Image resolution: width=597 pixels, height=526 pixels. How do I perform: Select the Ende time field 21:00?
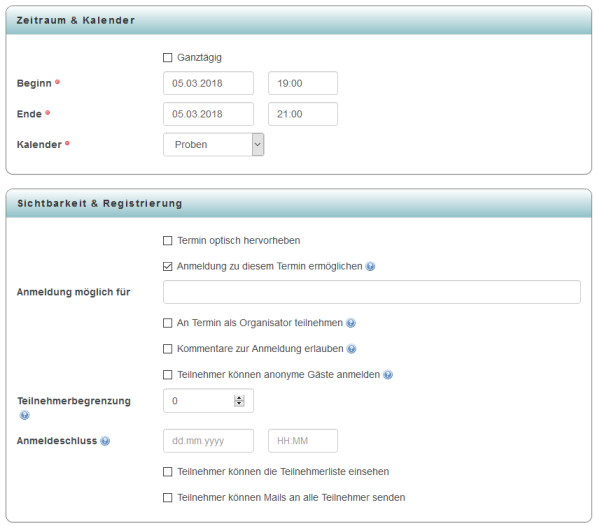pos(303,114)
